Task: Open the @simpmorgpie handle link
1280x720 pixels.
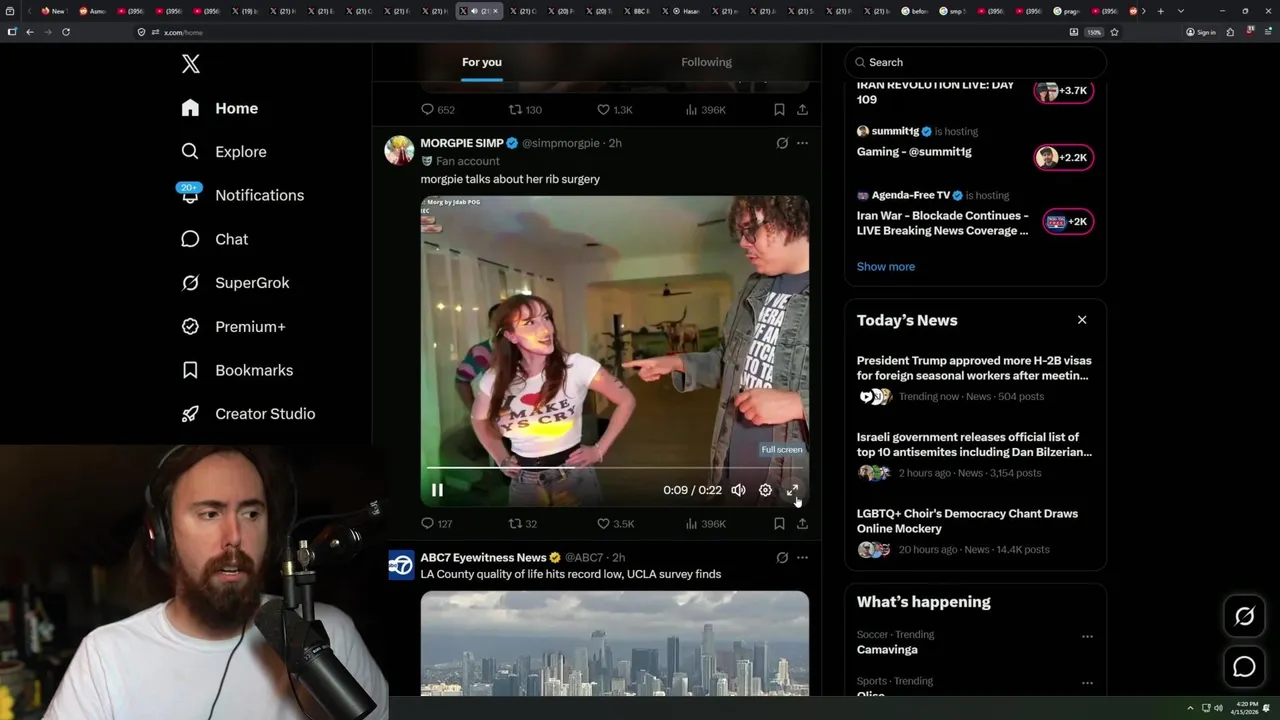Action: 560,143
